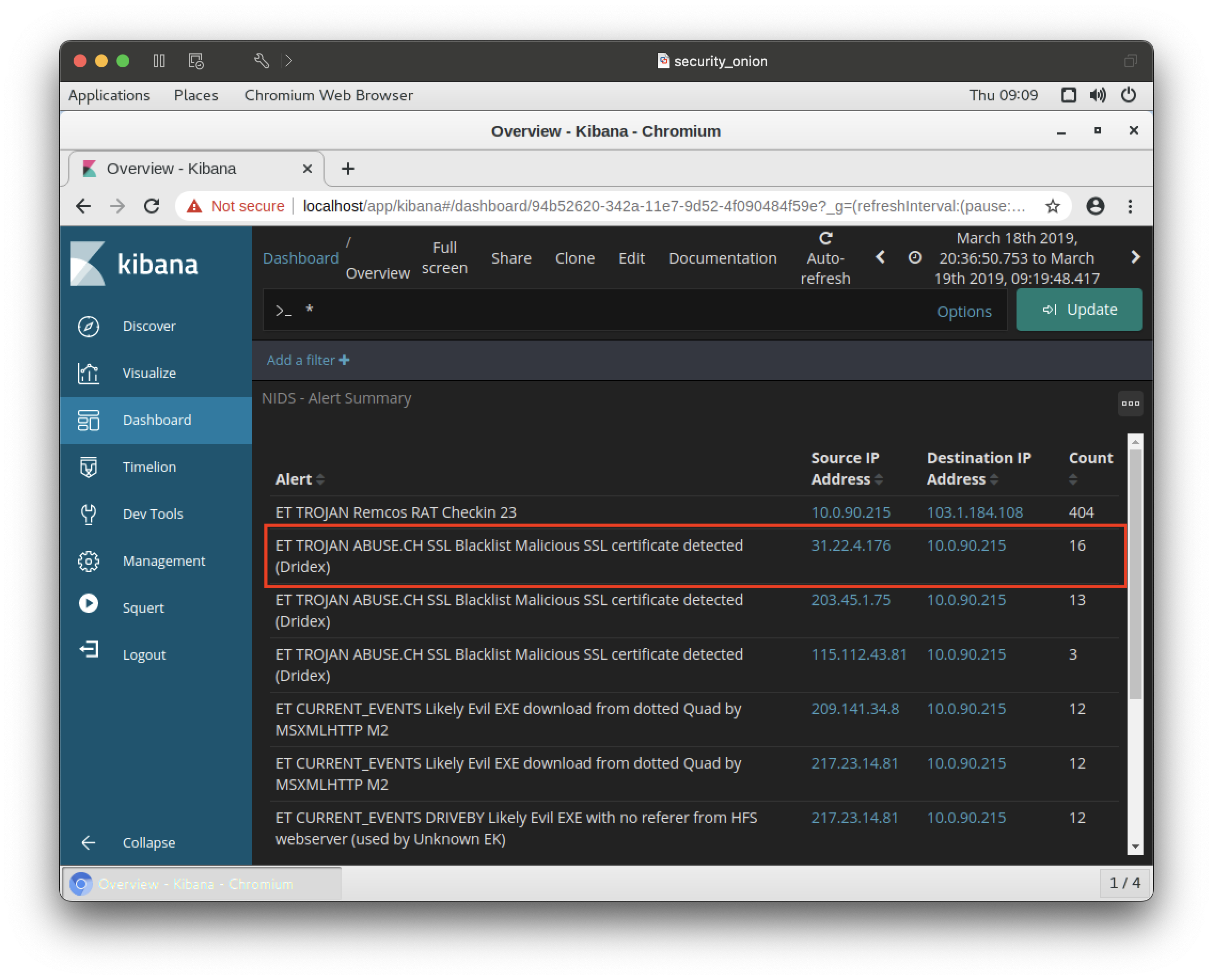Toggle Auto-refresh in the top bar
The image size is (1213, 980).
click(x=825, y=258)
